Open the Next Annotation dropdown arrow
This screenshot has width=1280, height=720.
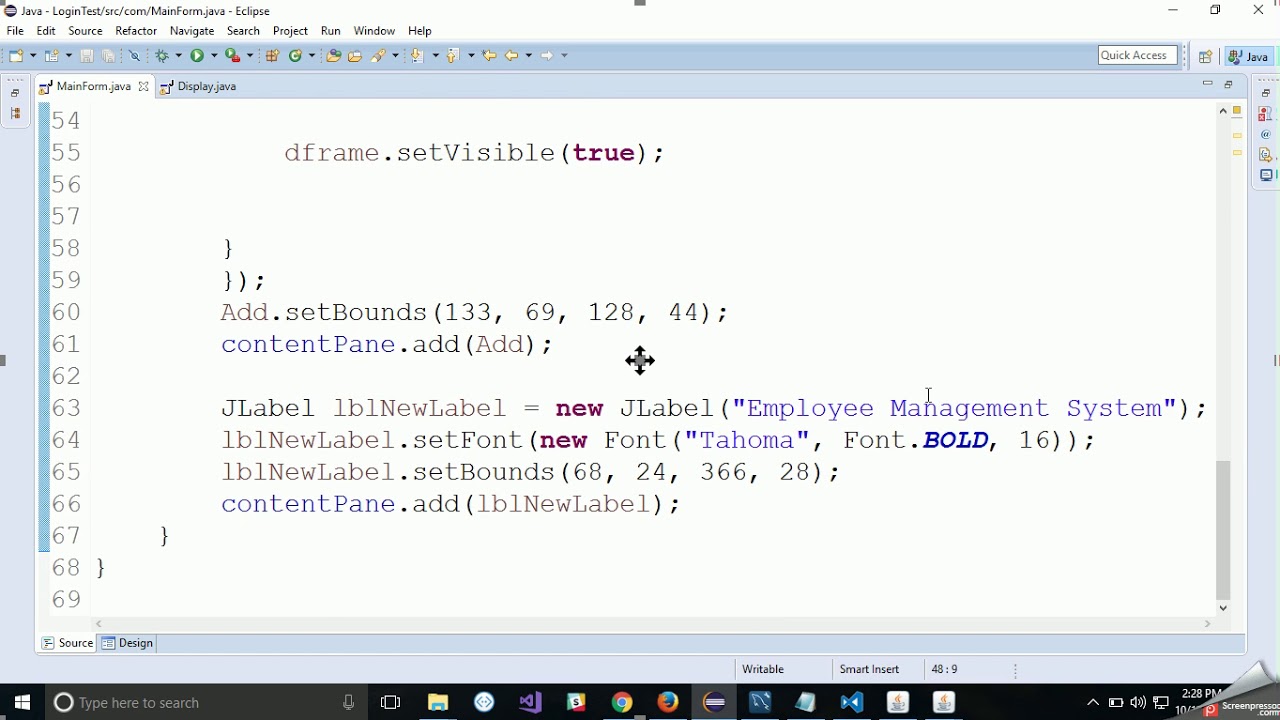pyautogui.click(x=435, y=56)
